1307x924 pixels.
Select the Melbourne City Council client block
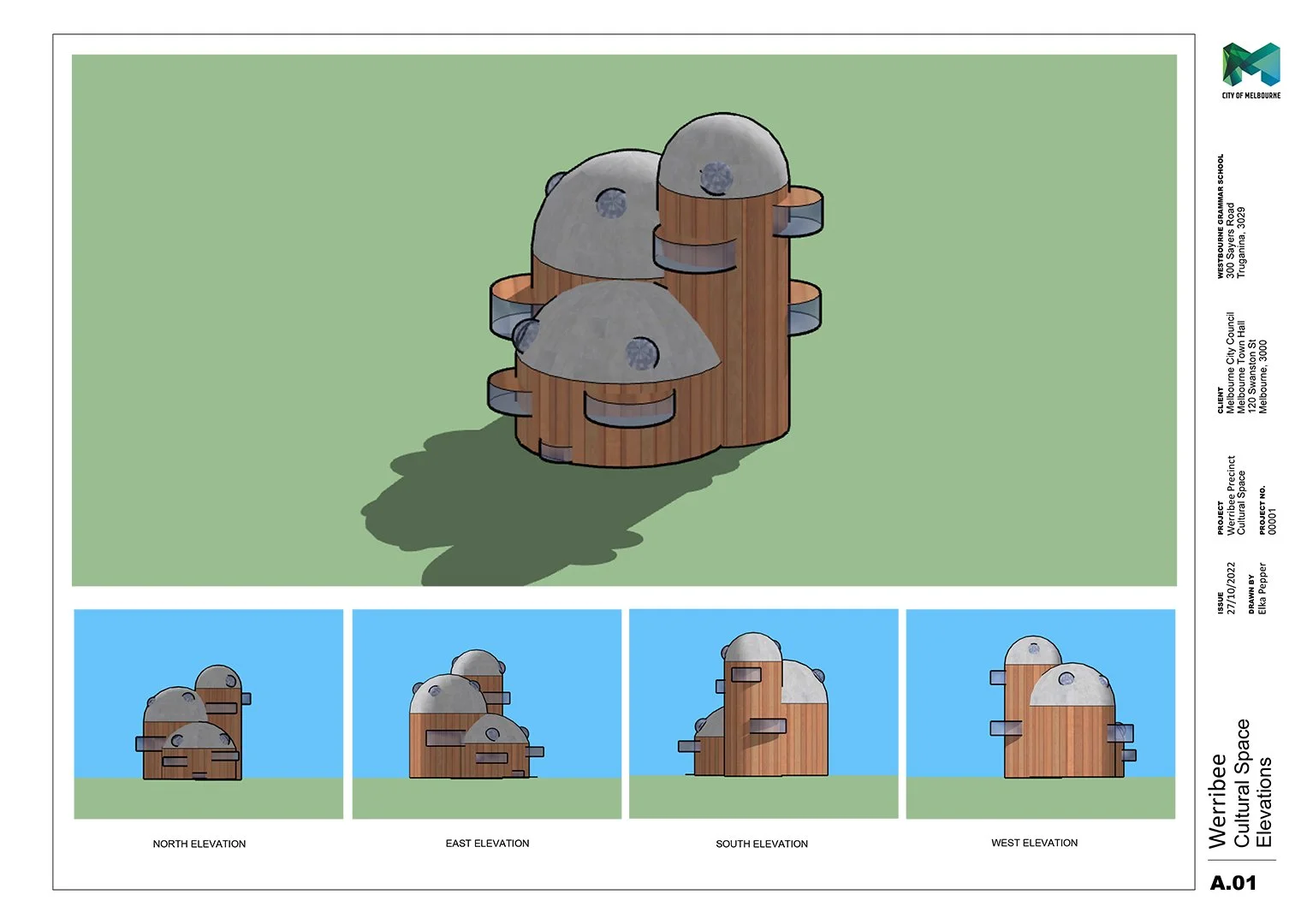click(x=1242, y=363)
